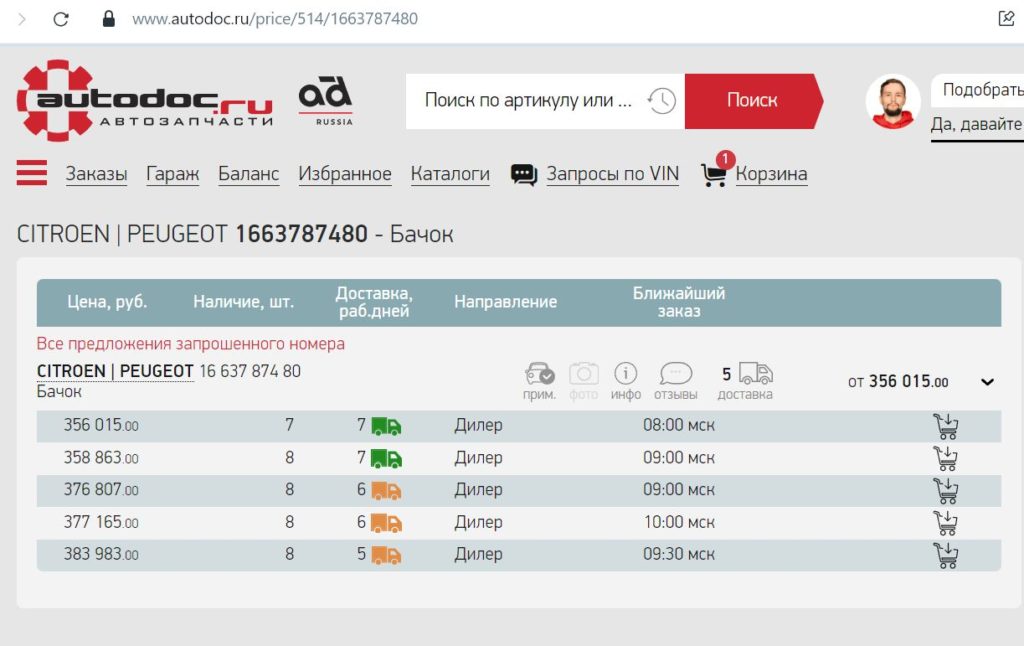Image resolution: width=1024 pixels, height=646 pixels.
Task: Click the Да, давайте link
Action: point(976,124)
